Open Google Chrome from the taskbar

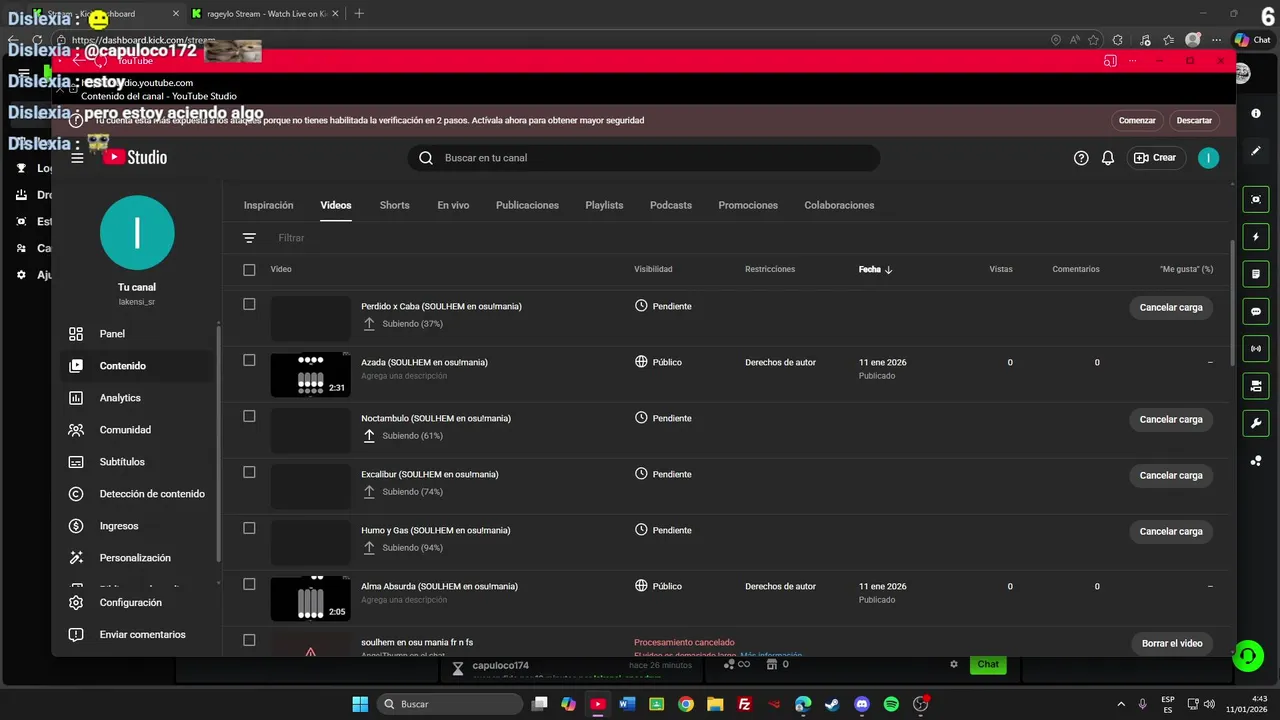pos(685,704)
